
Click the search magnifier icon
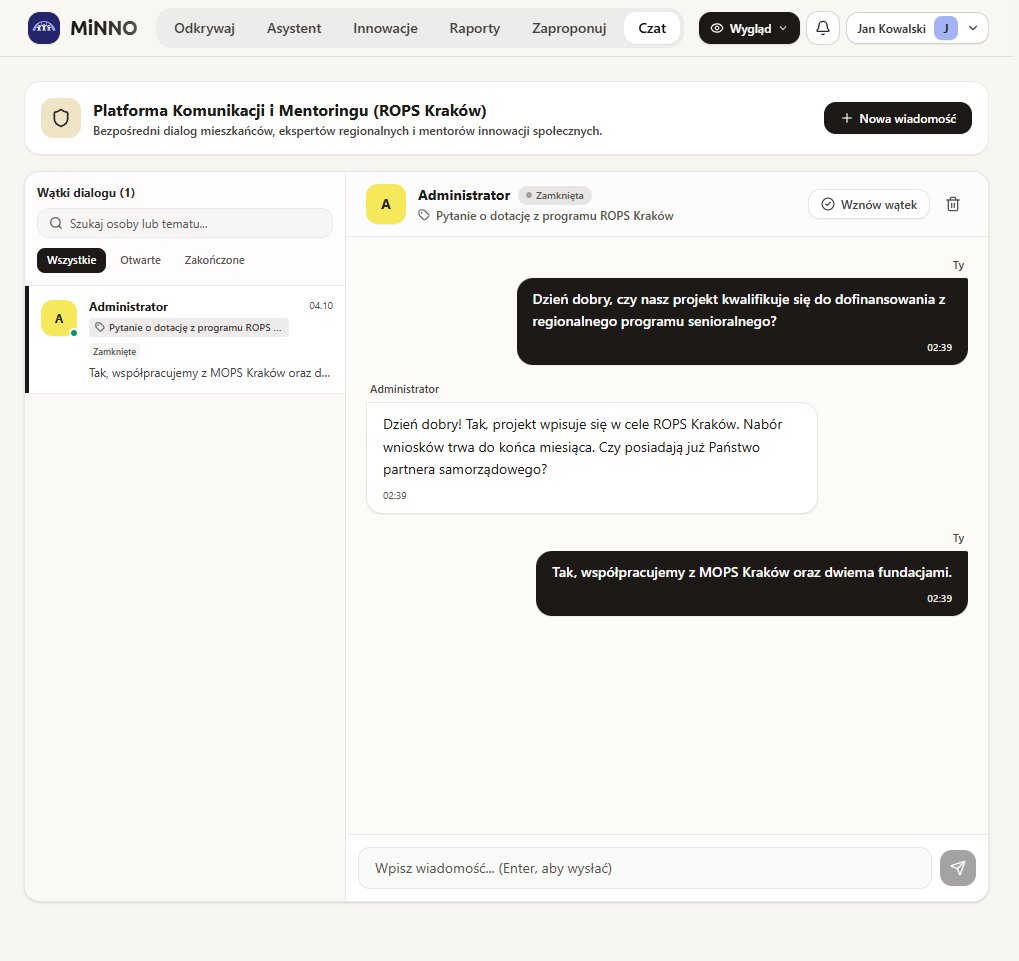point(56,224)
